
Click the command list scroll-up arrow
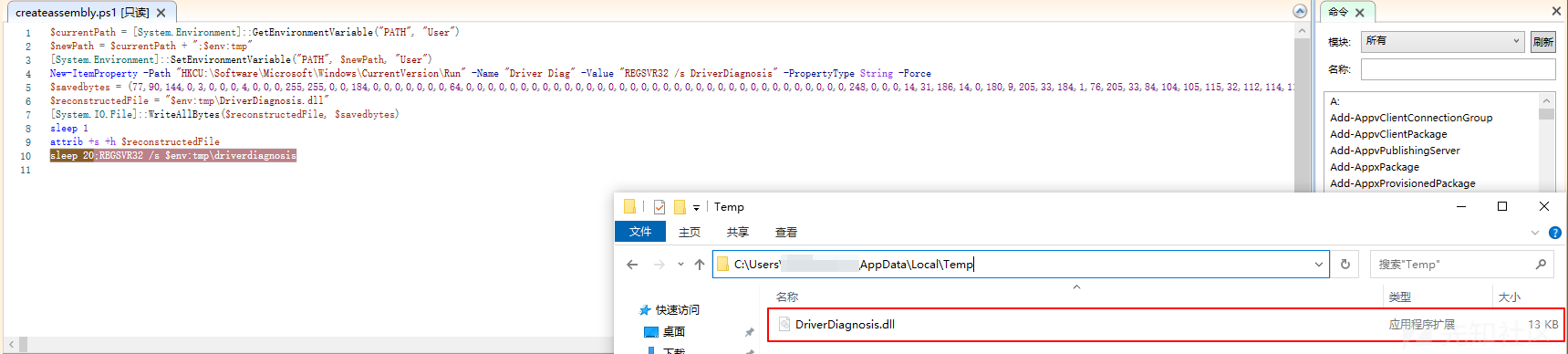(x=1546, y=100)
